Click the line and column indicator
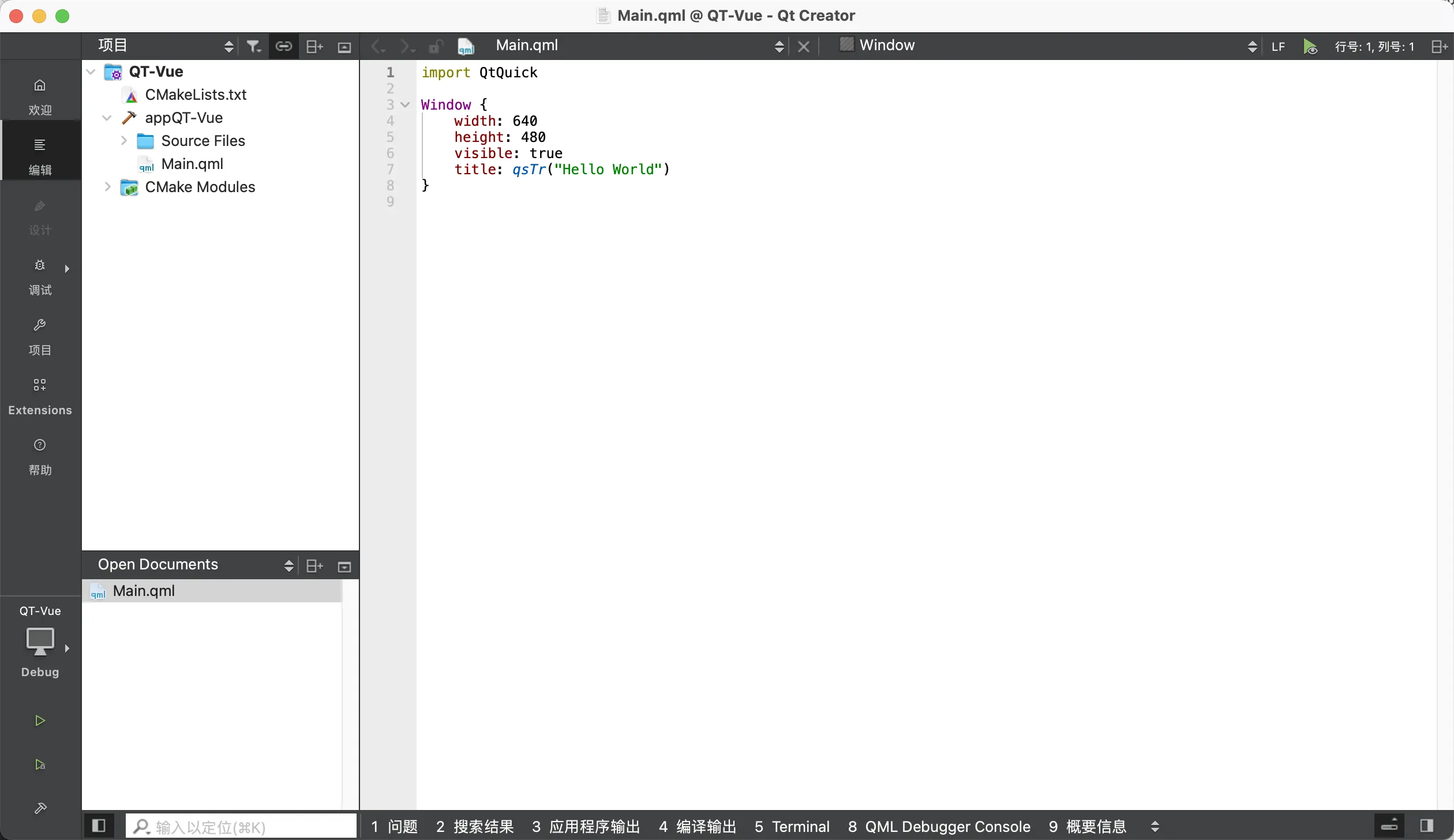The height and width of the screenshot is (840, 1454). pyautogui.click(x=1375, y=47)
